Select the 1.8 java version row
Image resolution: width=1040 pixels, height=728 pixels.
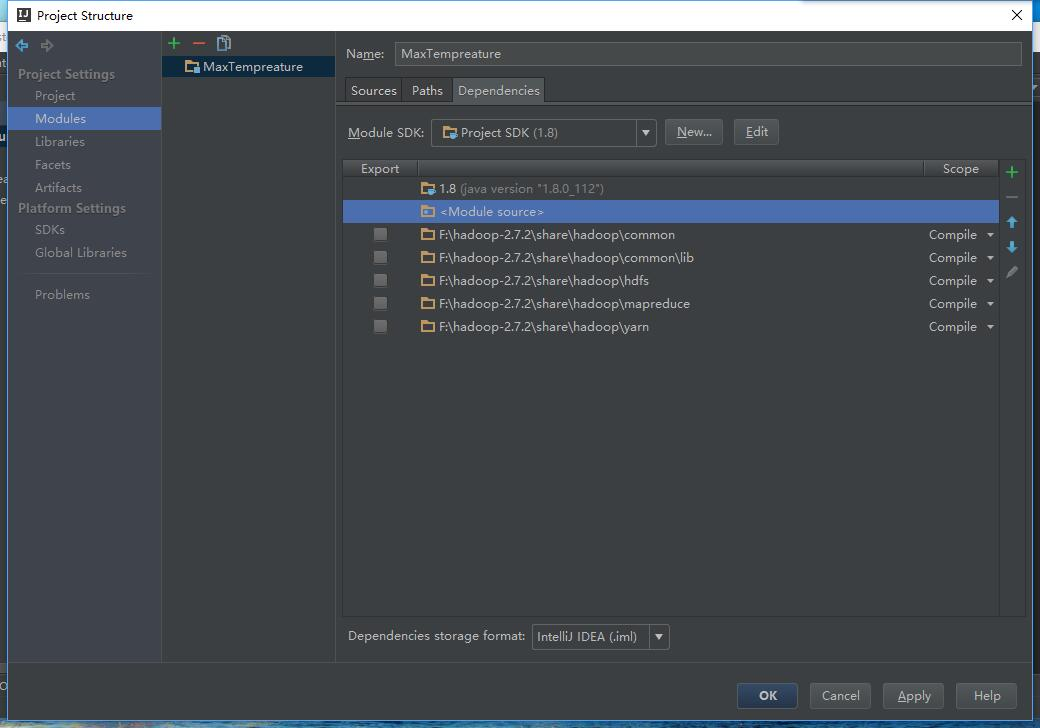tap(671, 188)
